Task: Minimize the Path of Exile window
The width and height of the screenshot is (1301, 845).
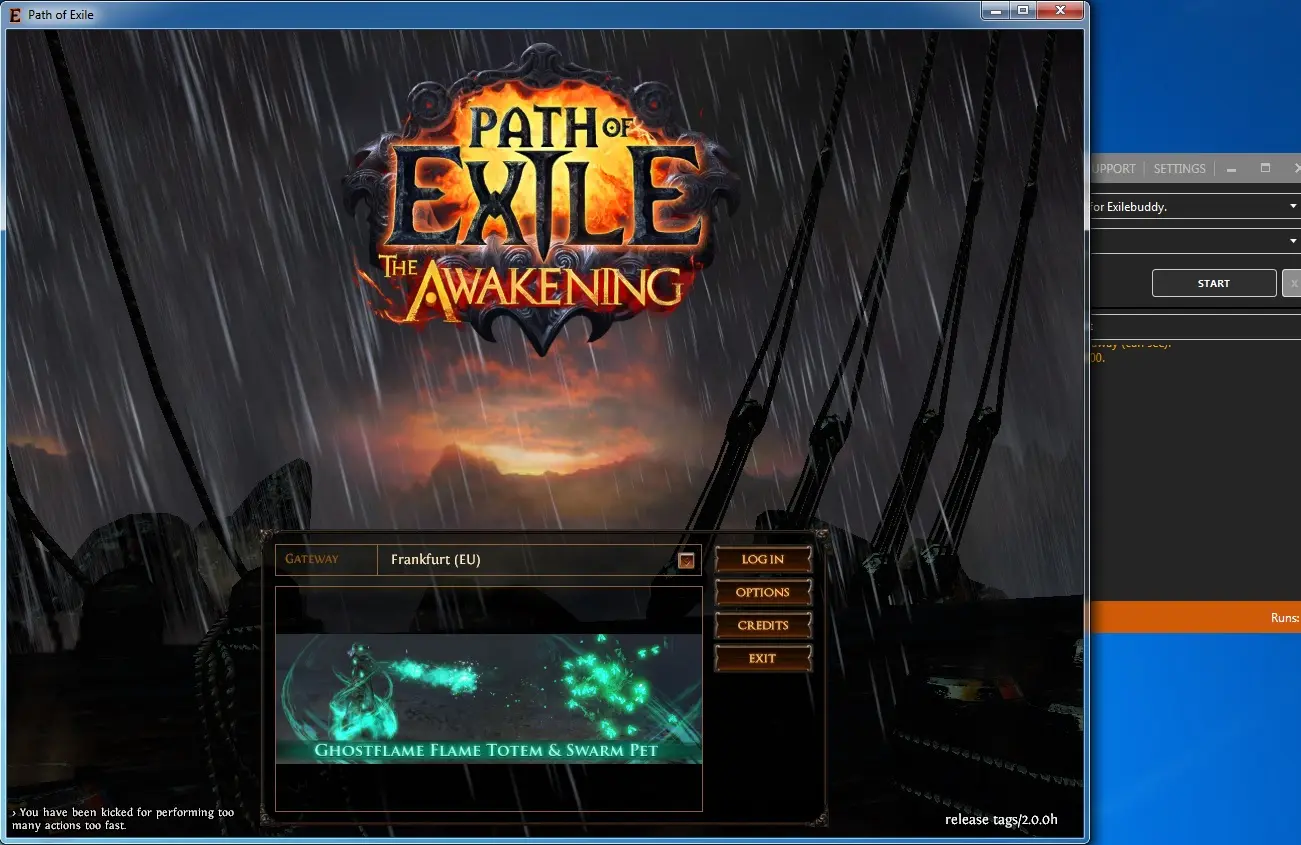Action: [x=994, y=10]
